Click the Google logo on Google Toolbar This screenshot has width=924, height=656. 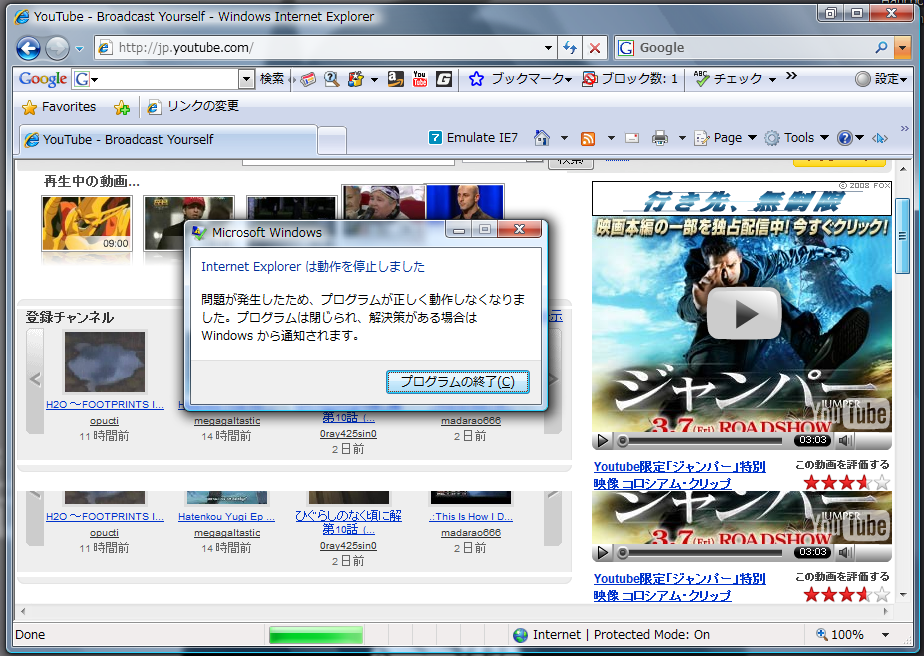click(42, 78)
